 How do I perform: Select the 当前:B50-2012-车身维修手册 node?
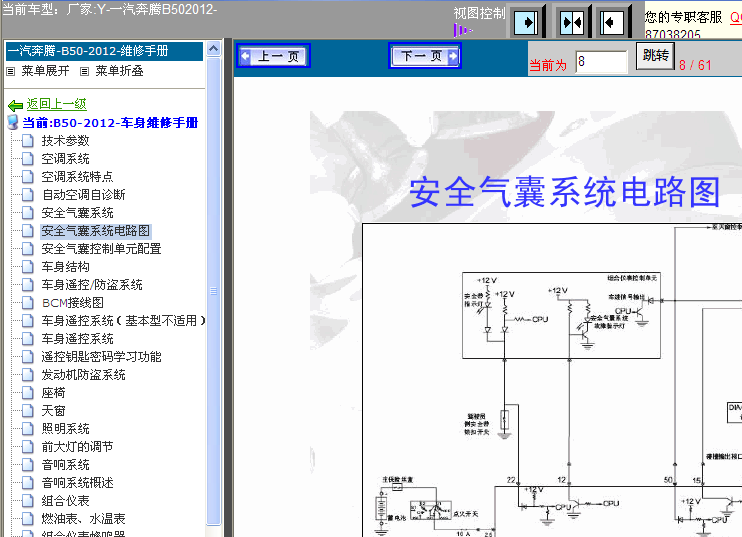point(110,123)
